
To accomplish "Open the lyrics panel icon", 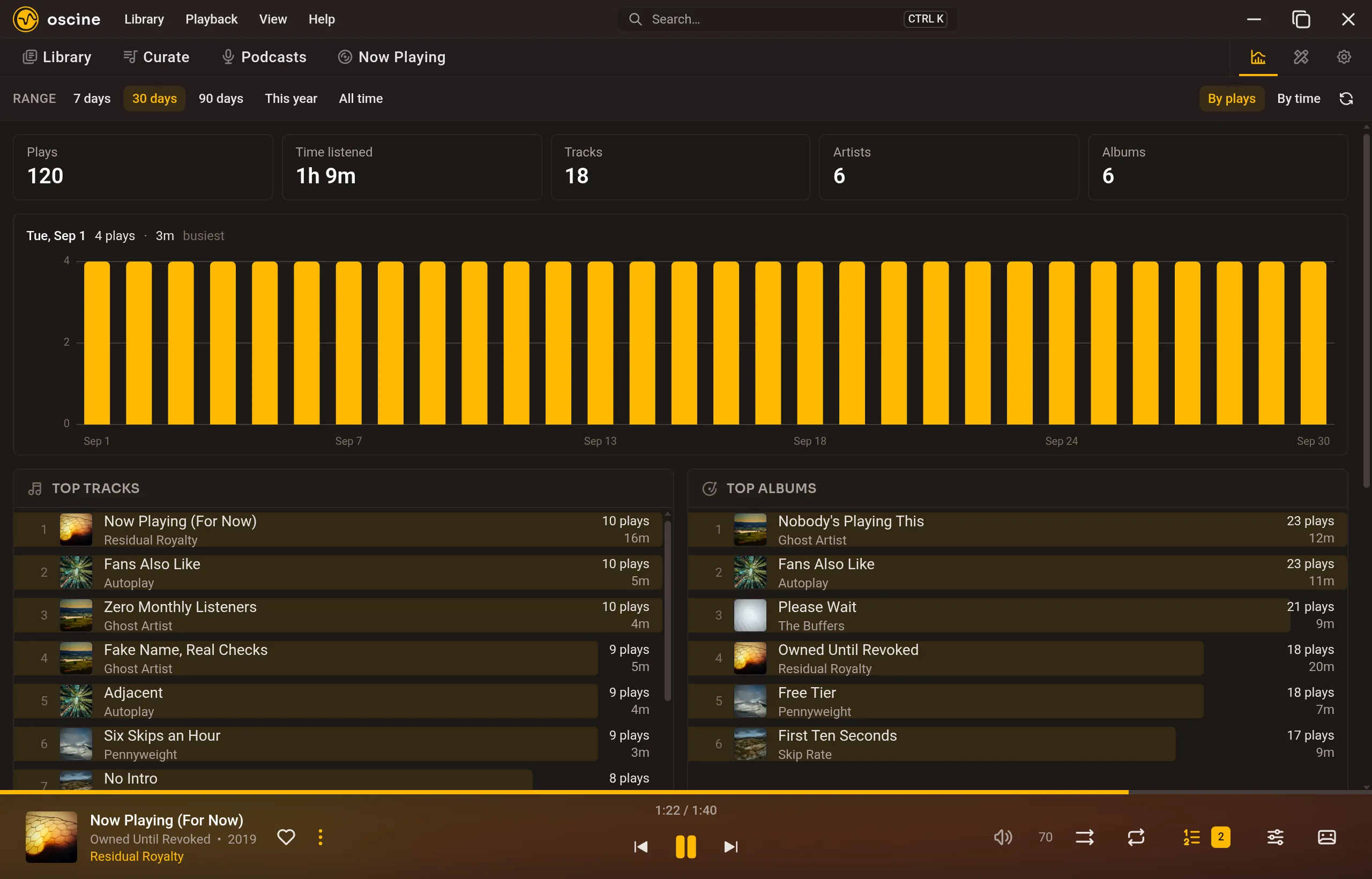I will (1326, 837).
